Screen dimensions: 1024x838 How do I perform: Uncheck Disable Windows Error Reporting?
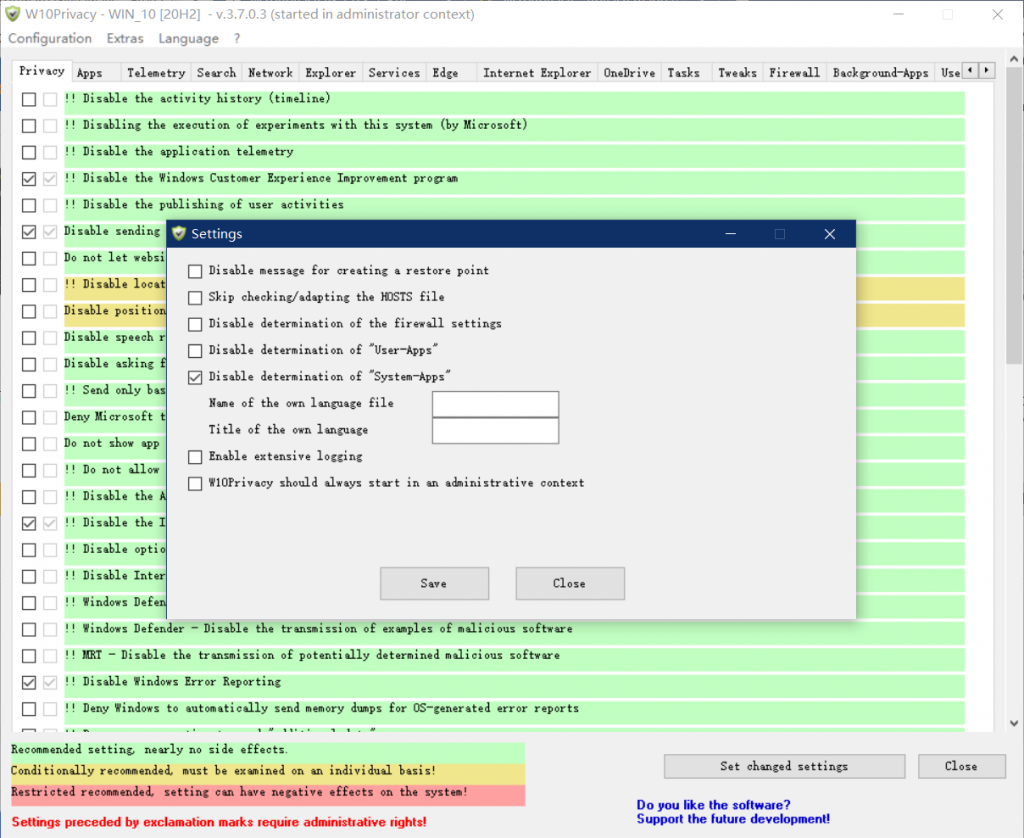coord(29,683)
